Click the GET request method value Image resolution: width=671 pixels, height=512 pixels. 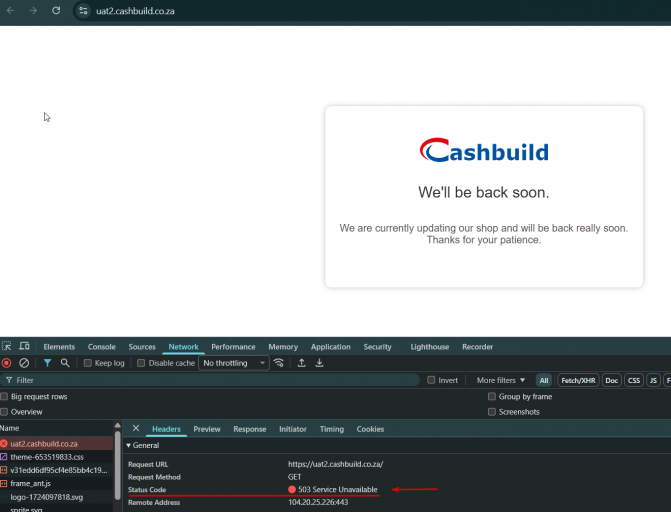pos(294,477)
